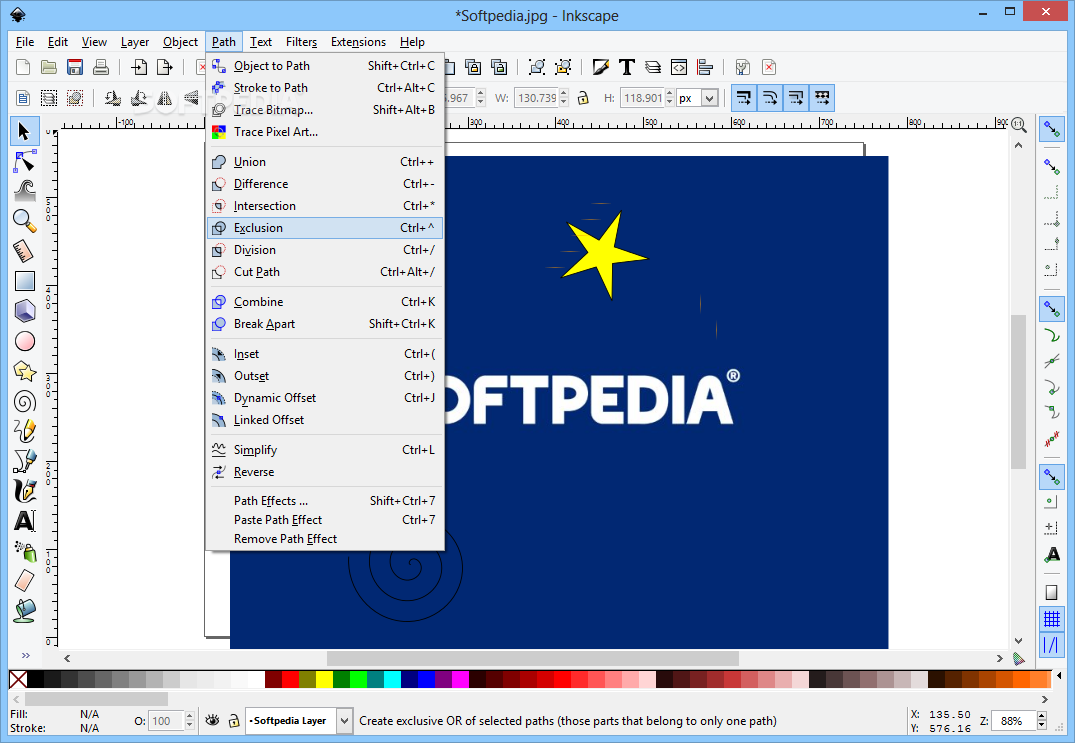Select the Ellipse circle tool
Viewport: 1075px width, 743px height.
(24, 341)
